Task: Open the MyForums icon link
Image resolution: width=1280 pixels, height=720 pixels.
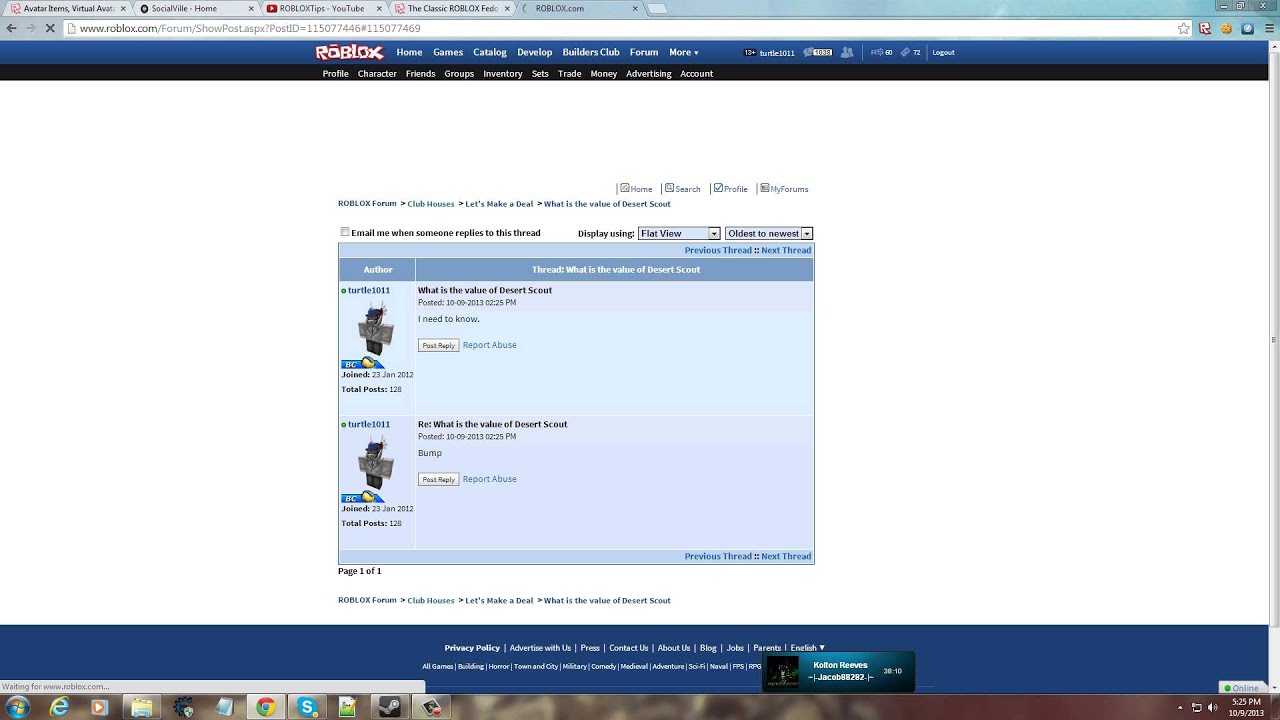Action: coord(784,188)
